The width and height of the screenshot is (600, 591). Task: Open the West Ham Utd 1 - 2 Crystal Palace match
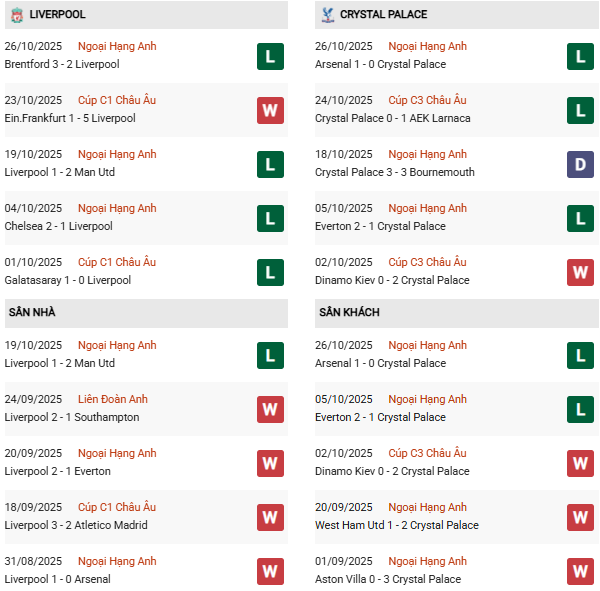tap(397, 525)
